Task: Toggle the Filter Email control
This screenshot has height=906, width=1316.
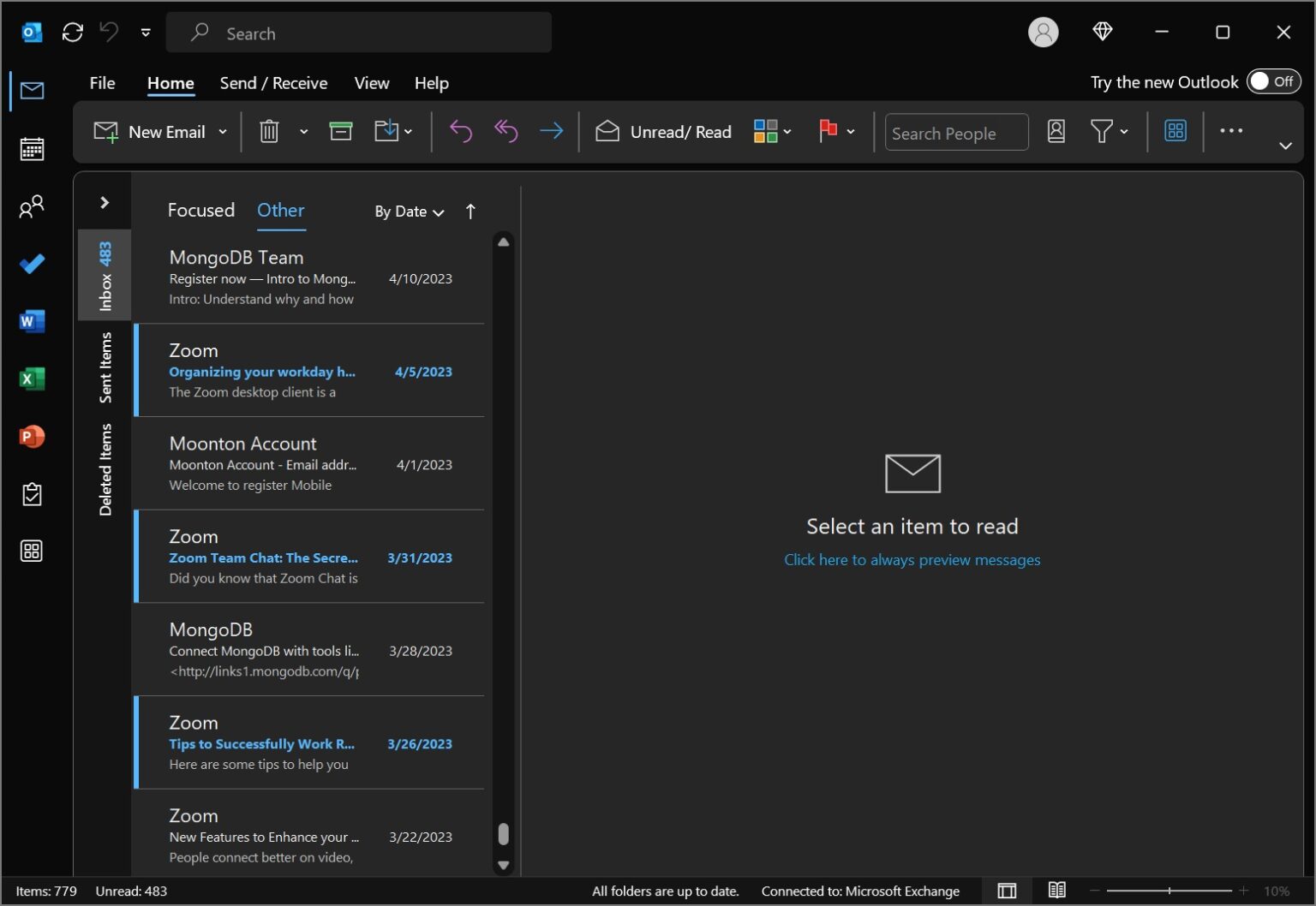Action: [1104, 131]
